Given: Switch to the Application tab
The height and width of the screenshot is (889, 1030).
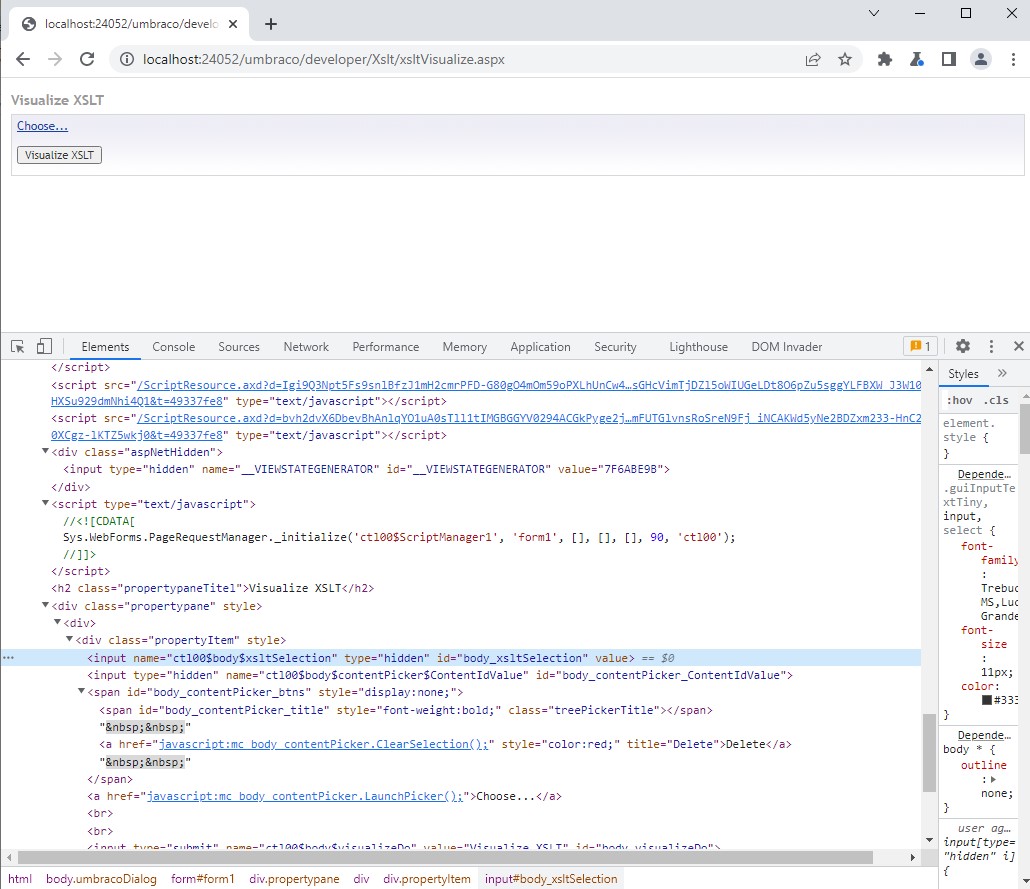Looking at the screenshot, I should pos(540,347).
